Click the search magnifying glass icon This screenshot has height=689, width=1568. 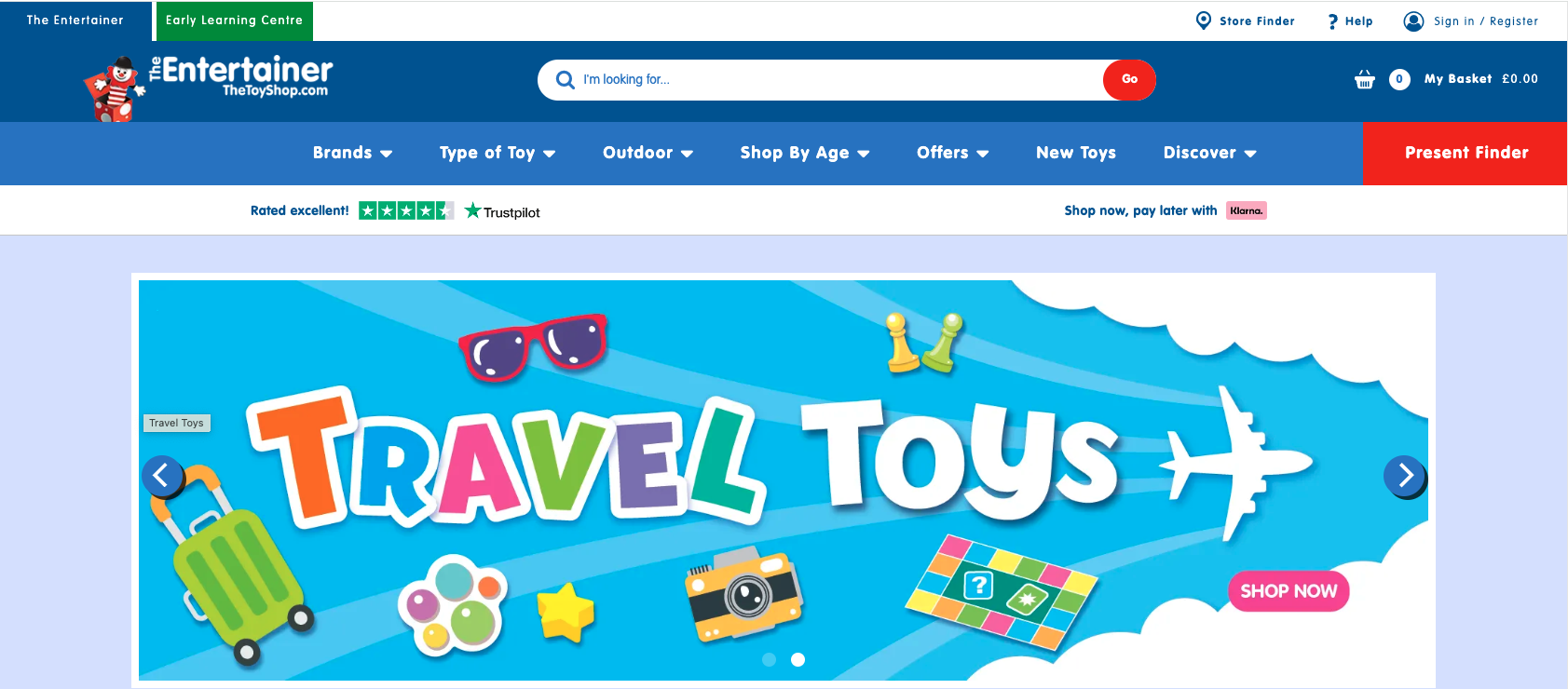pyautogui.click(x=565, y=80)
